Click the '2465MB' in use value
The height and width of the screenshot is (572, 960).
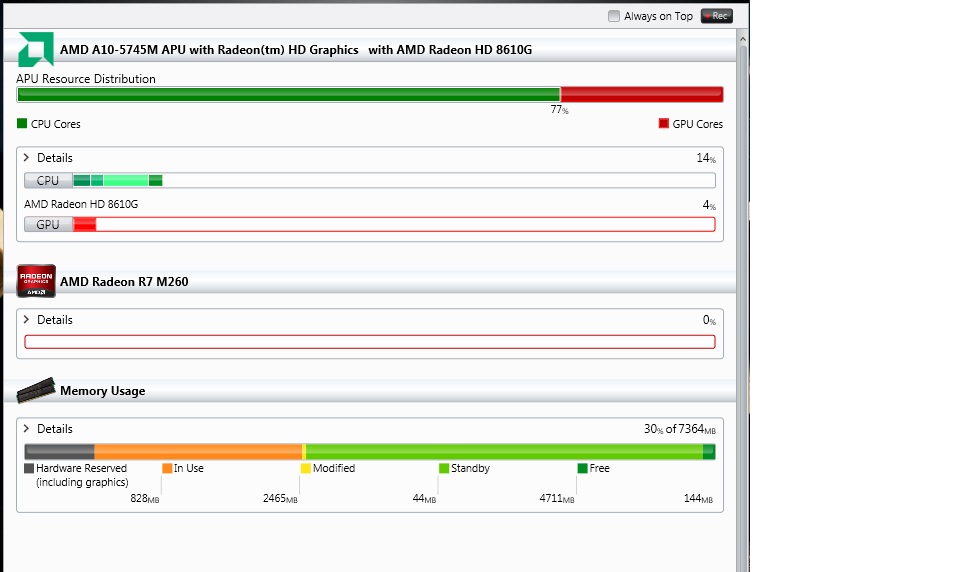coord(280,499)
